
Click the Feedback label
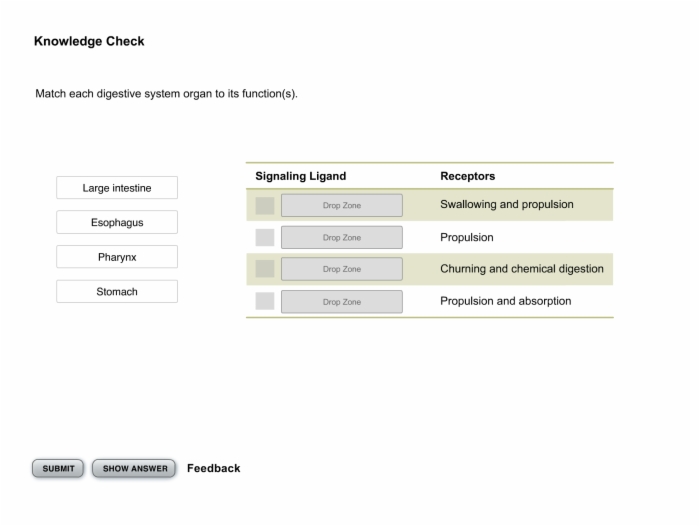(213, 468)
